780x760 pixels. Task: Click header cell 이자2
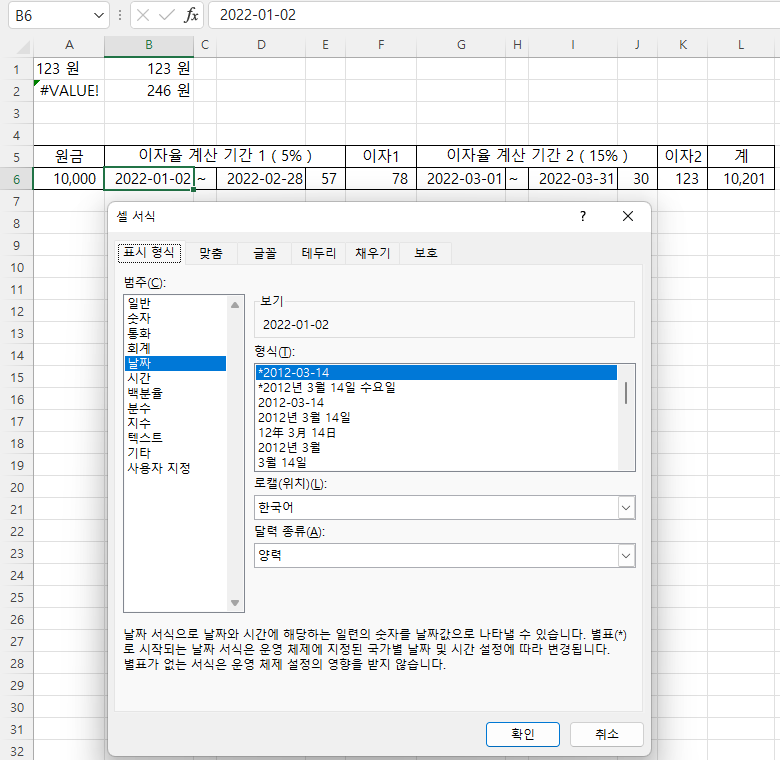click(x=682, y=156)
